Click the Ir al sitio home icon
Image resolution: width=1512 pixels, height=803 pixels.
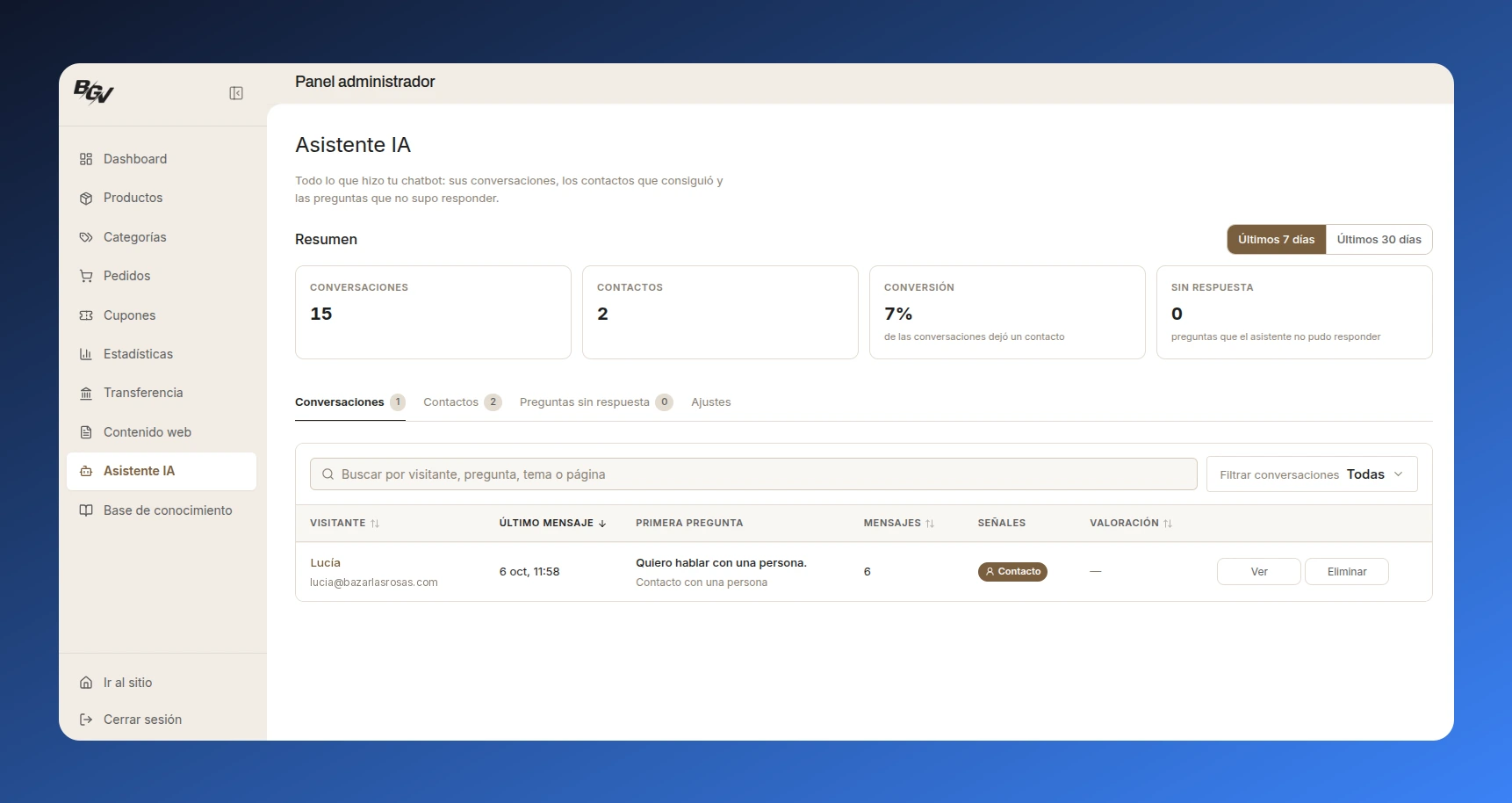tap(86, 683)
